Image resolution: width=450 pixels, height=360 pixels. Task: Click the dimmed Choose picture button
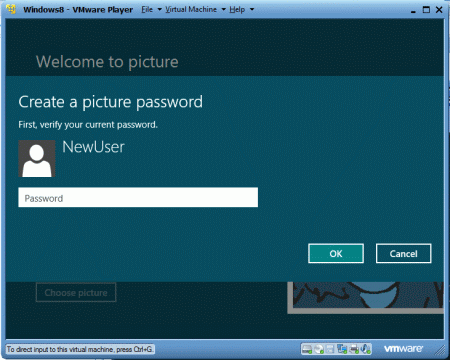point(76,292)
